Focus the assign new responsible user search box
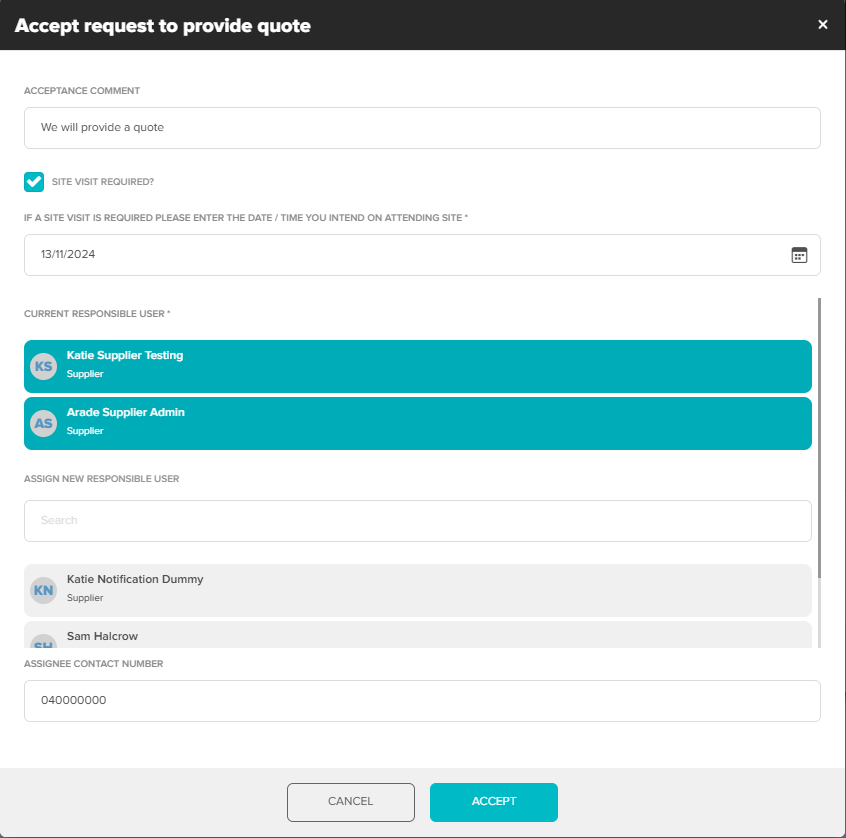The width and height of the screenshot is (846, 838). pos(417,521)
